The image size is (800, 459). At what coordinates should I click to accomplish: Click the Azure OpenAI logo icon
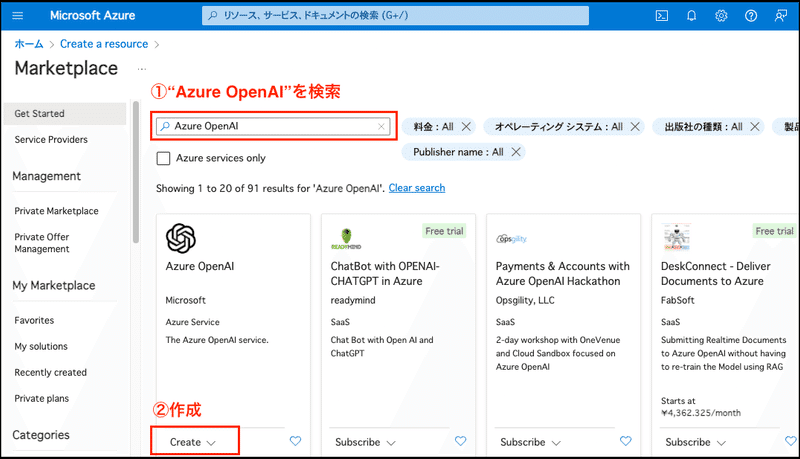(181, 238)
